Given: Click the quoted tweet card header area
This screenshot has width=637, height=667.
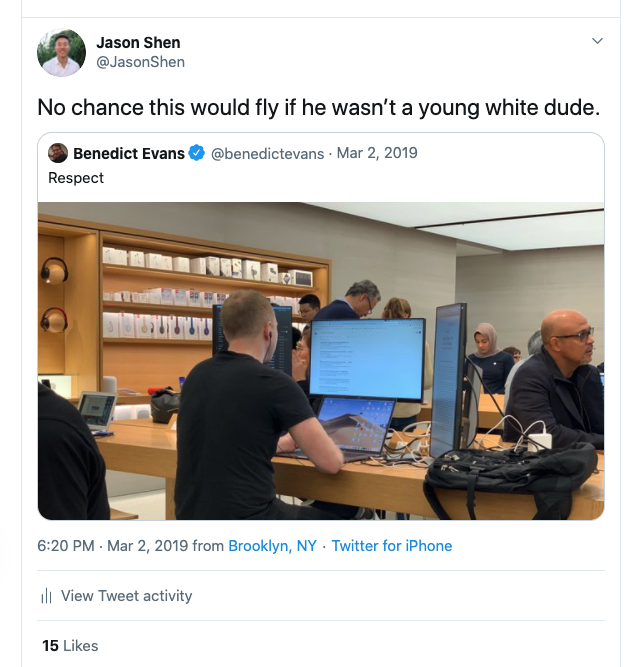Looking at the screenshot, I should pos(321,165).
